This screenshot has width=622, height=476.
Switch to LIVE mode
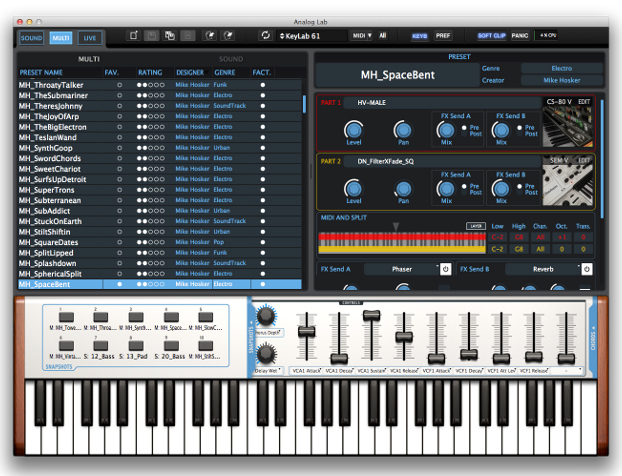tap(90, 37)
